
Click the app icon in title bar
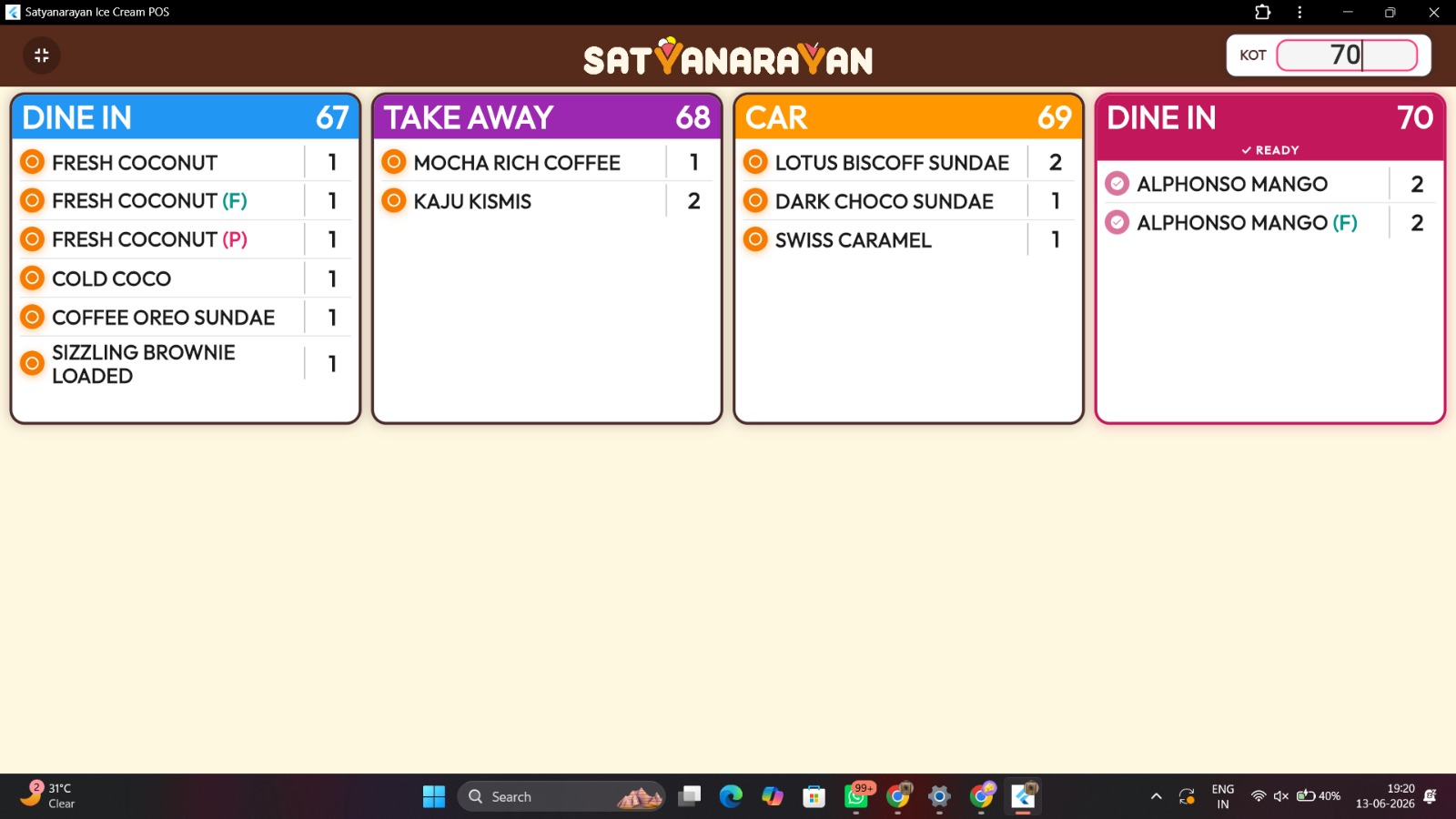click(13, 12)
